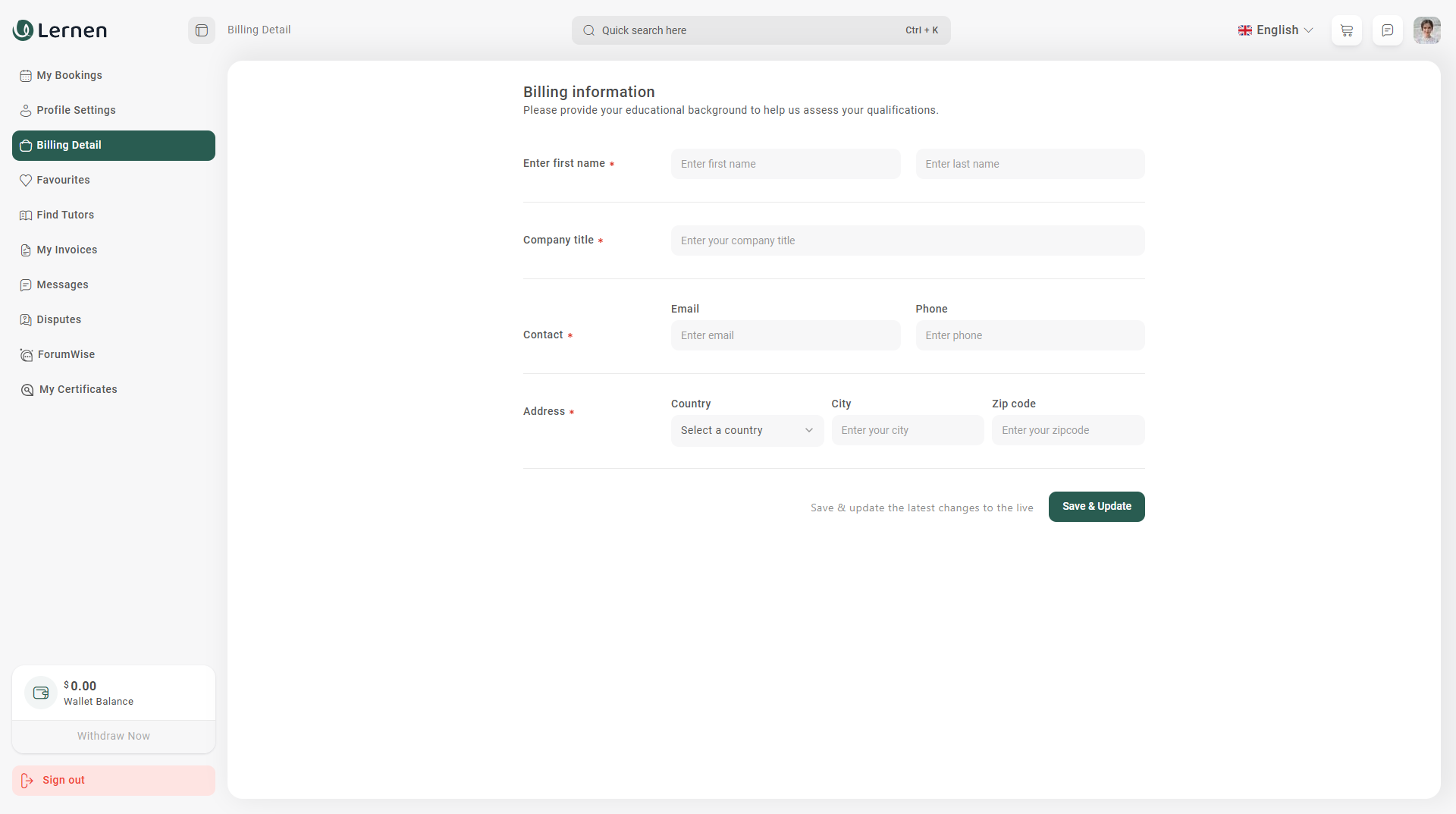Click the Save & Update button

pos(1097,506)
